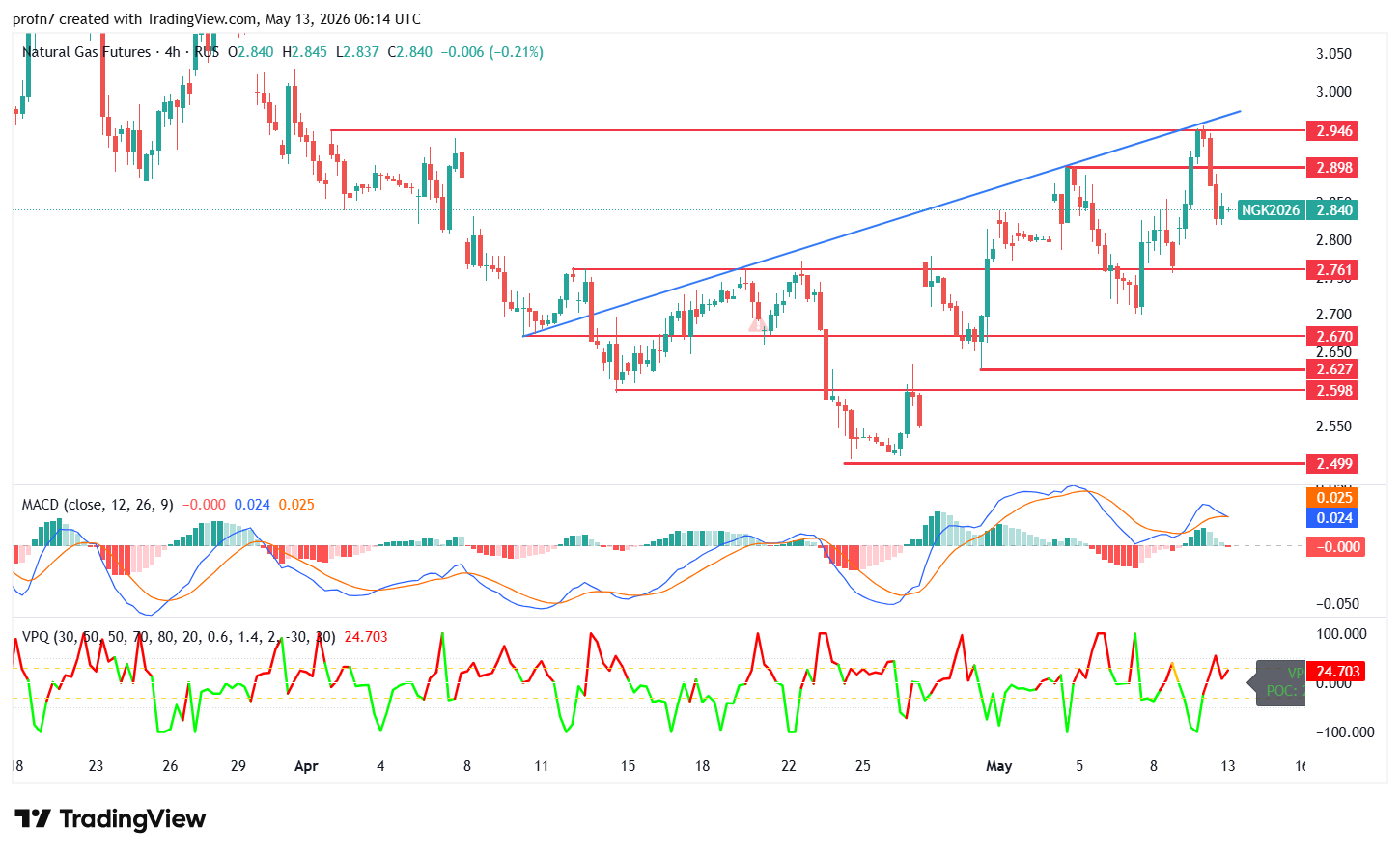Viewport: 1400px width, 855px height.
Task: Click the red 24.703 VPQ value tag
Action: pos(1334,672)
